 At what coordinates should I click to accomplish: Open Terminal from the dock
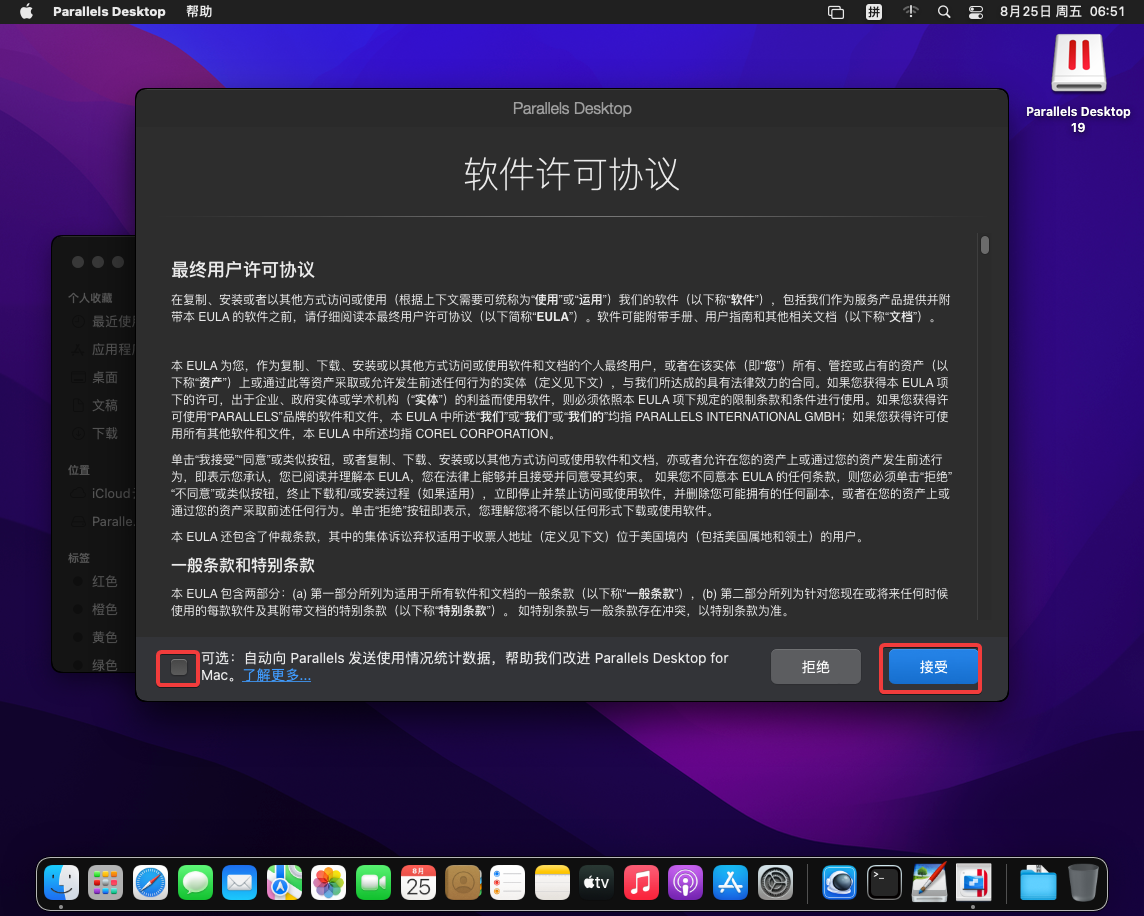[884, 883]
